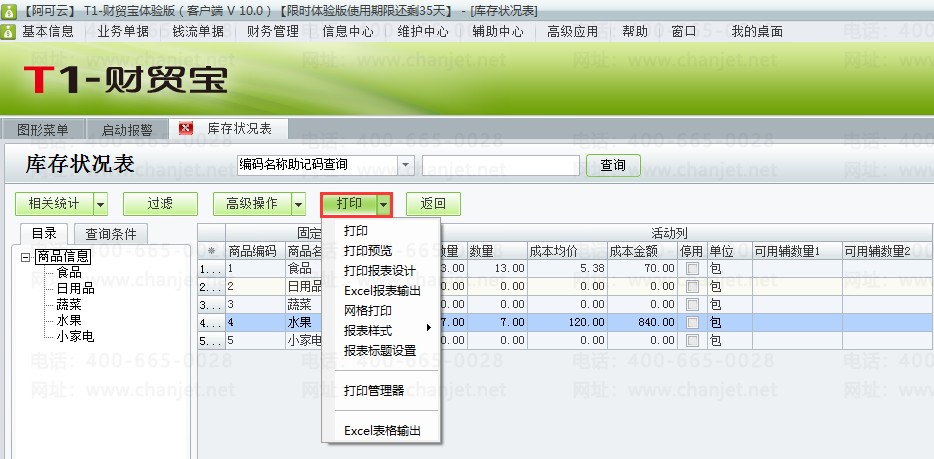Toggle 停用 checkbox in the 日用品 row
The image size is (934, 459).
click(x=692, y=287)
